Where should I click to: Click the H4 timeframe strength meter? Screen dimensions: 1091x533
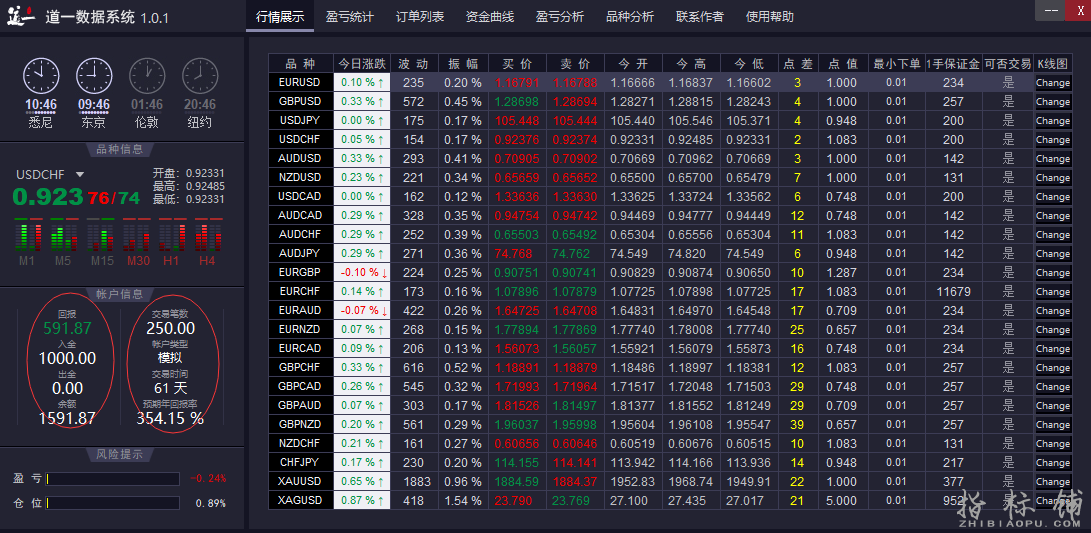coord(208,236)
